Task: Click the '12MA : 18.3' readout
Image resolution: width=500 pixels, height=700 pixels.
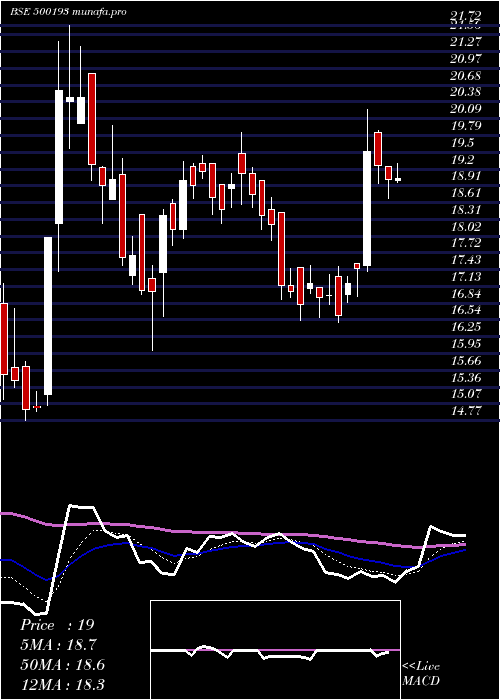Action: (62, 684)
